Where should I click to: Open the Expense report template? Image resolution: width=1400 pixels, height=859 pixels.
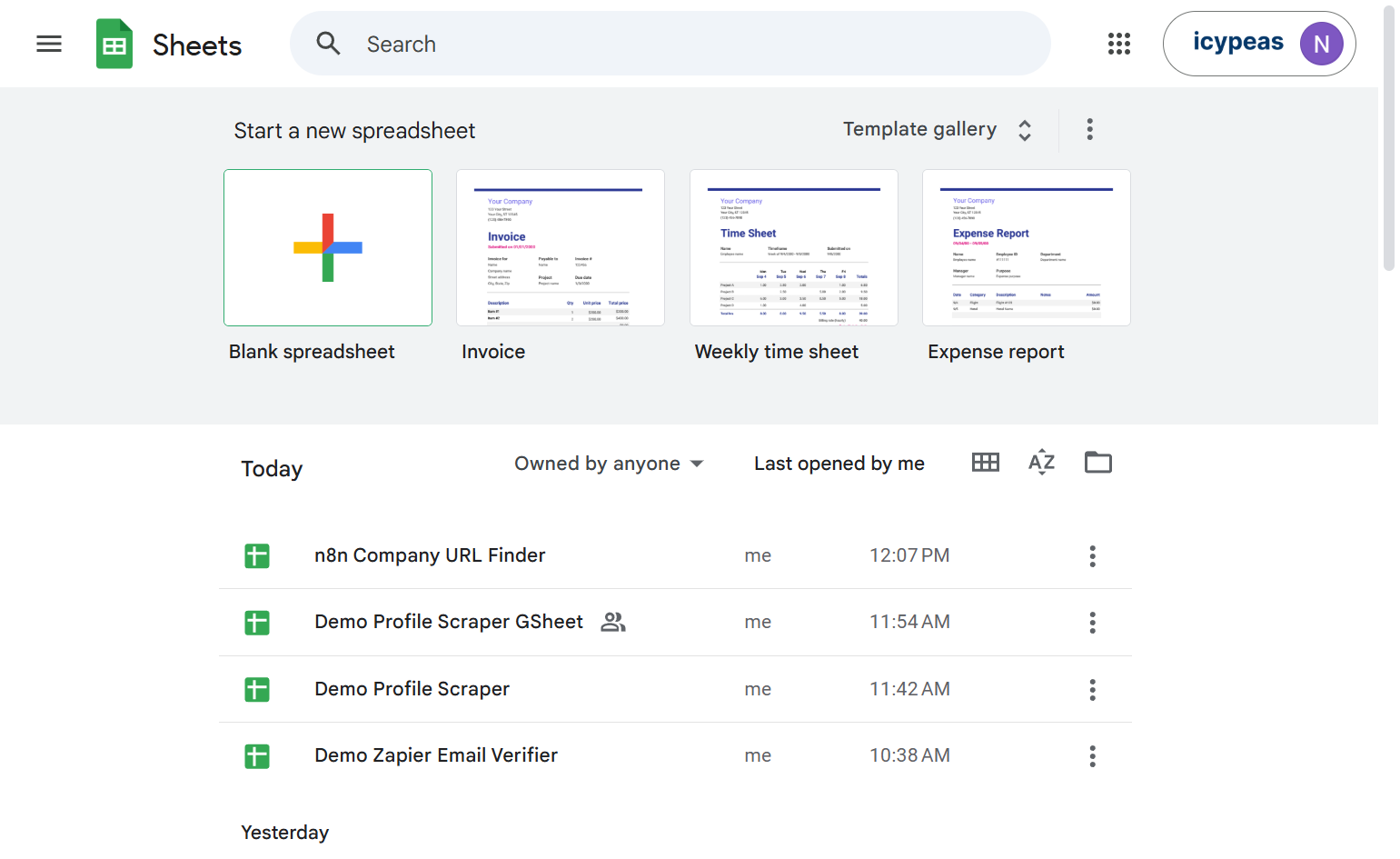[1027, 247]
